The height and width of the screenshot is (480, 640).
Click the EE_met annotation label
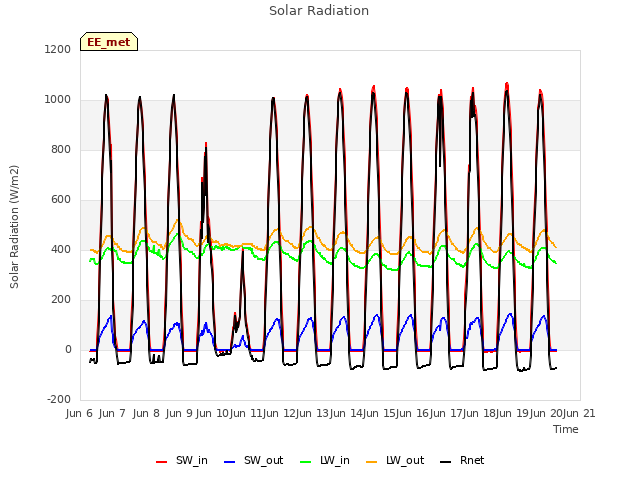(109, 42)
